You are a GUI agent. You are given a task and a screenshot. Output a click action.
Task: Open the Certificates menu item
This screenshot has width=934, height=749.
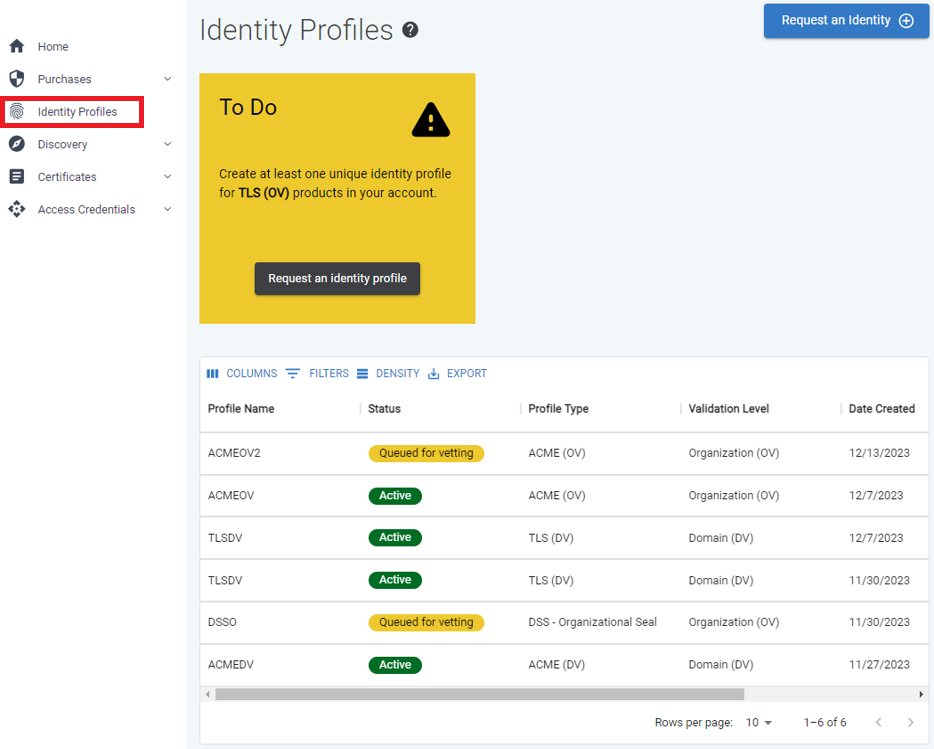click(x=67, y=177)
